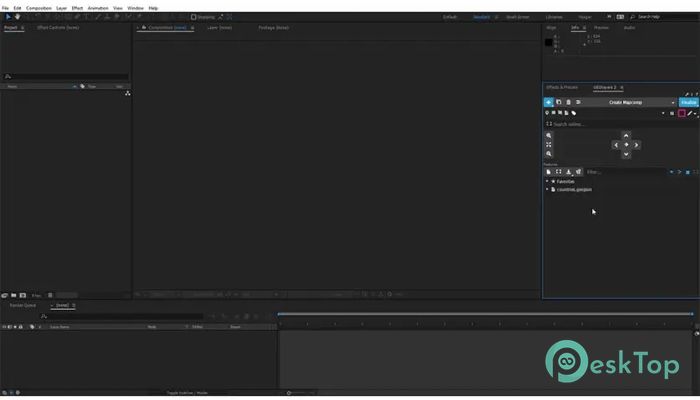This screenshot has width=700, height=400.
Task: Click the new features file icon
Action: click(x=549, y=172)
